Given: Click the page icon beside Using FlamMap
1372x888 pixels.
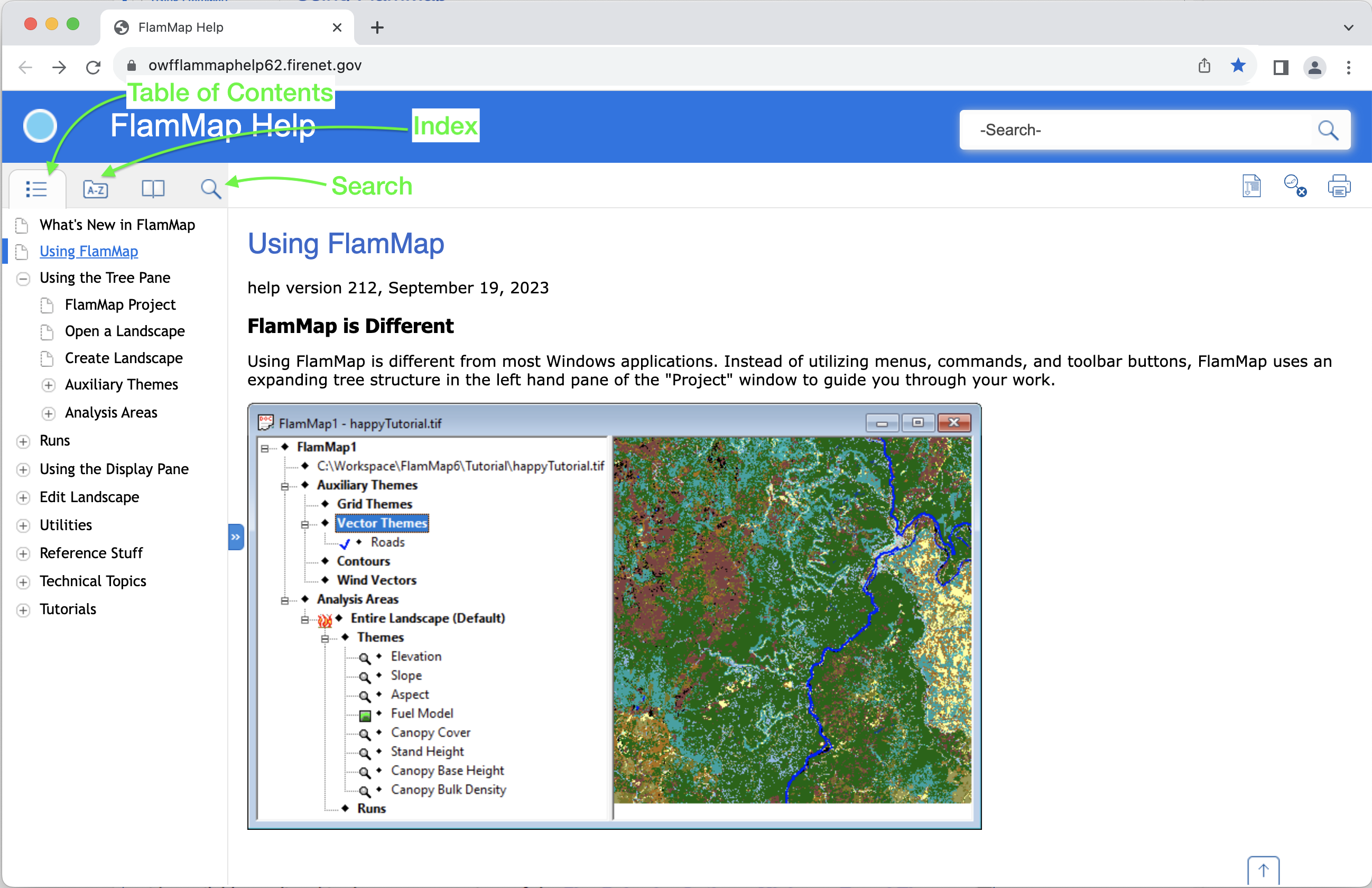Looking at the screenshot, I should tap(21, 252).
